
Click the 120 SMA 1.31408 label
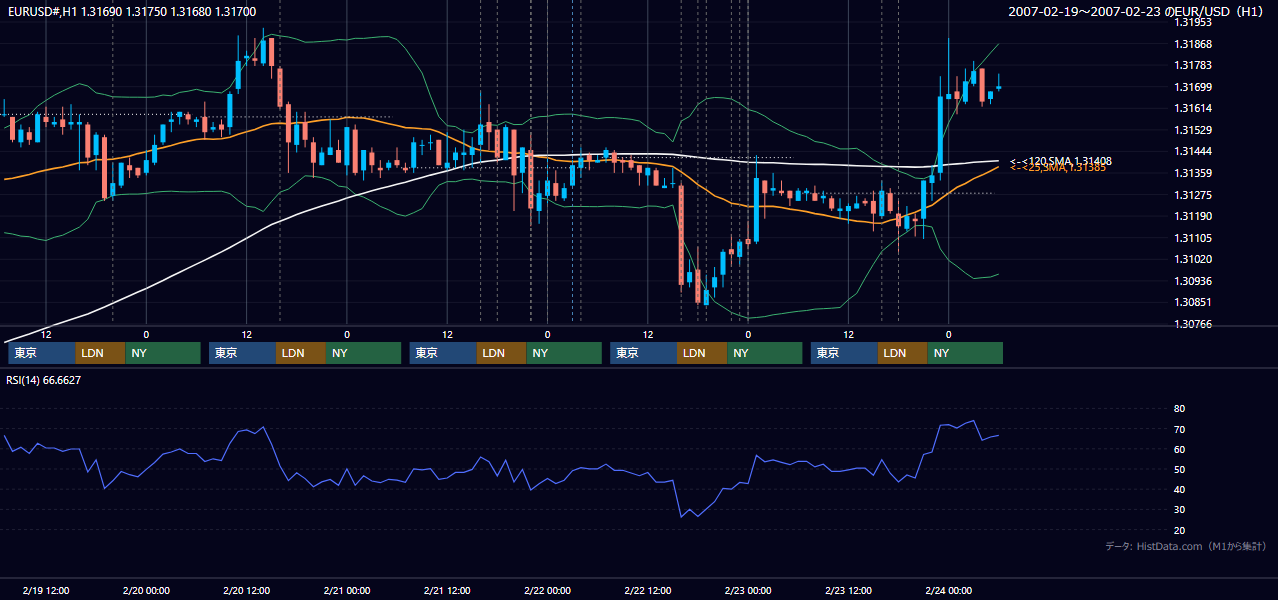[1061, 161]
